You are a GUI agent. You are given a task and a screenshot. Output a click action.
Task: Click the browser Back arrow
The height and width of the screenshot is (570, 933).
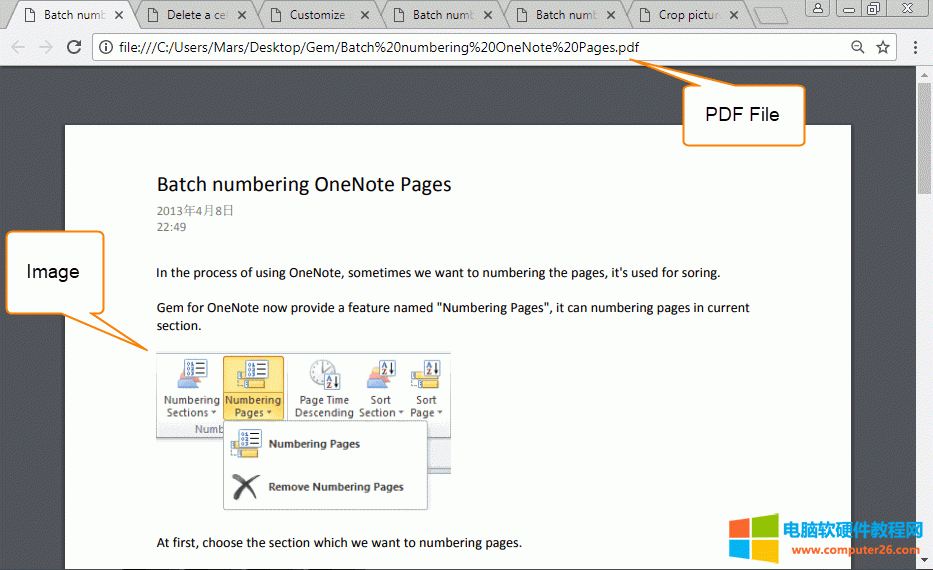[x=19, y=47]
